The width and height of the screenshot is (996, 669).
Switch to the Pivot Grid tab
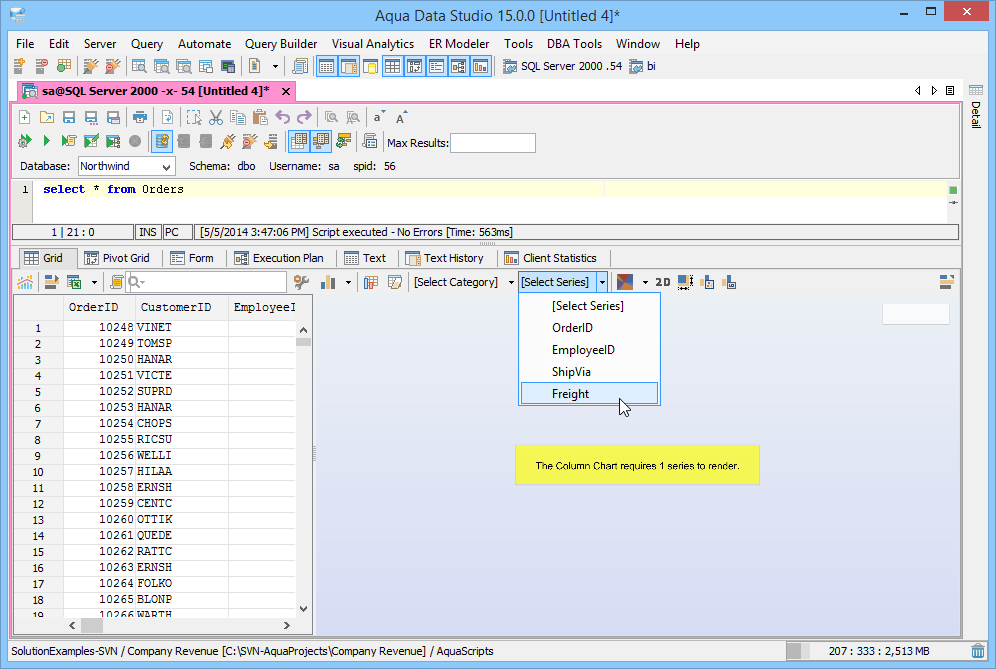(118, 258)
